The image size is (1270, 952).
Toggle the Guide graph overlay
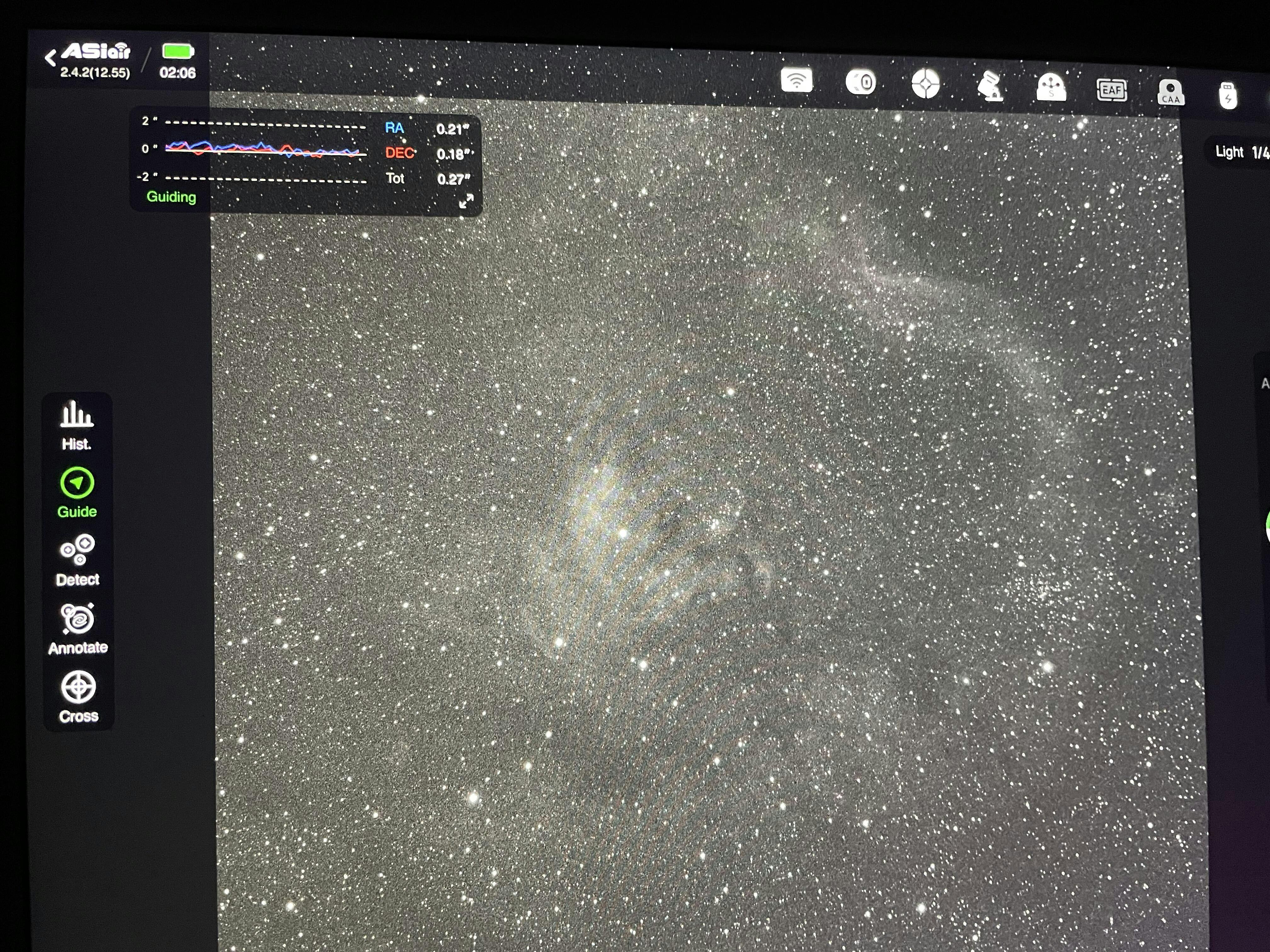point(77,493)
